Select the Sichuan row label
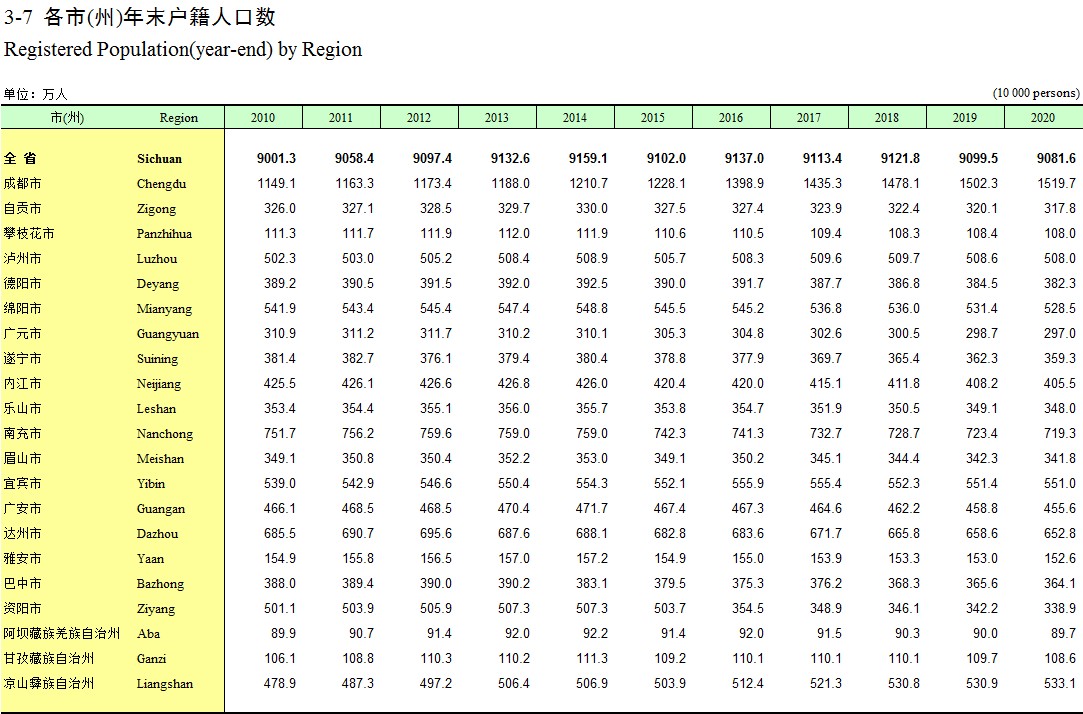Screen dimensions: 1083x714 tap(160, 159)
